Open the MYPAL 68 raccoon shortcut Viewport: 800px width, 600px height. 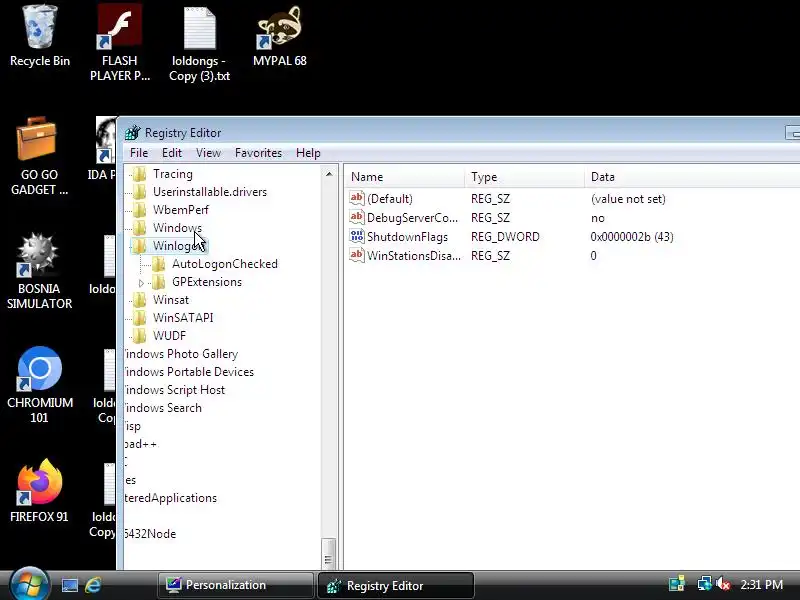coord(280,28)
